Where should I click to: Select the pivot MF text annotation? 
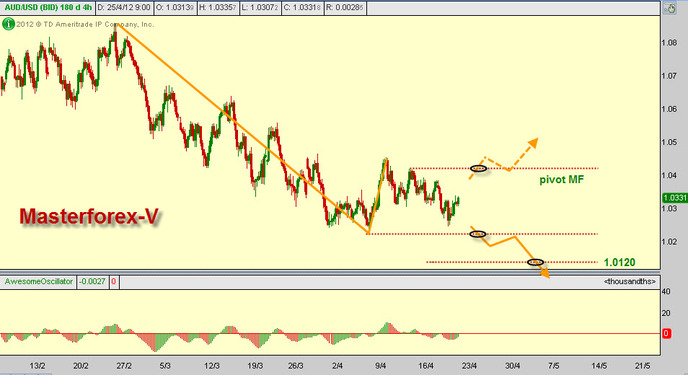click(x=562, y=179)
